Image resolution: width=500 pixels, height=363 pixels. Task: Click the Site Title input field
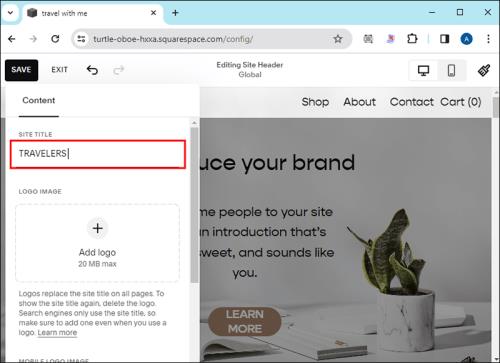click(98, 154)
